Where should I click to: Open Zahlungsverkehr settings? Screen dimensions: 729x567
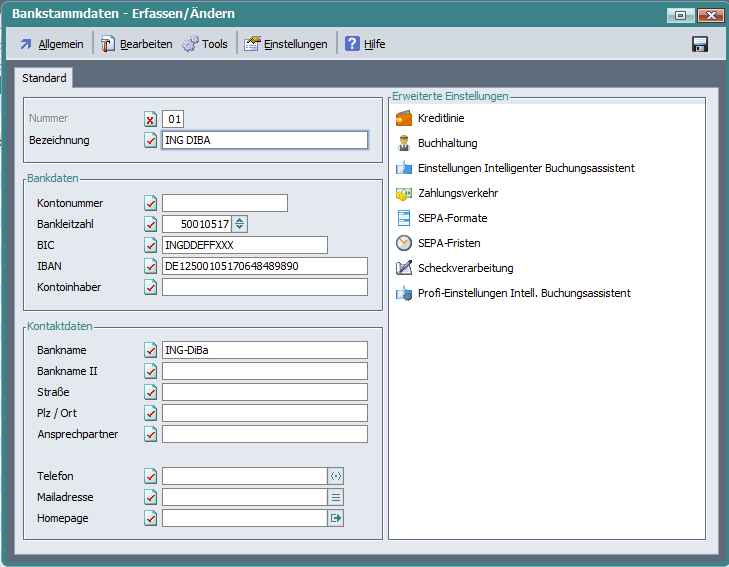[457, 193]
